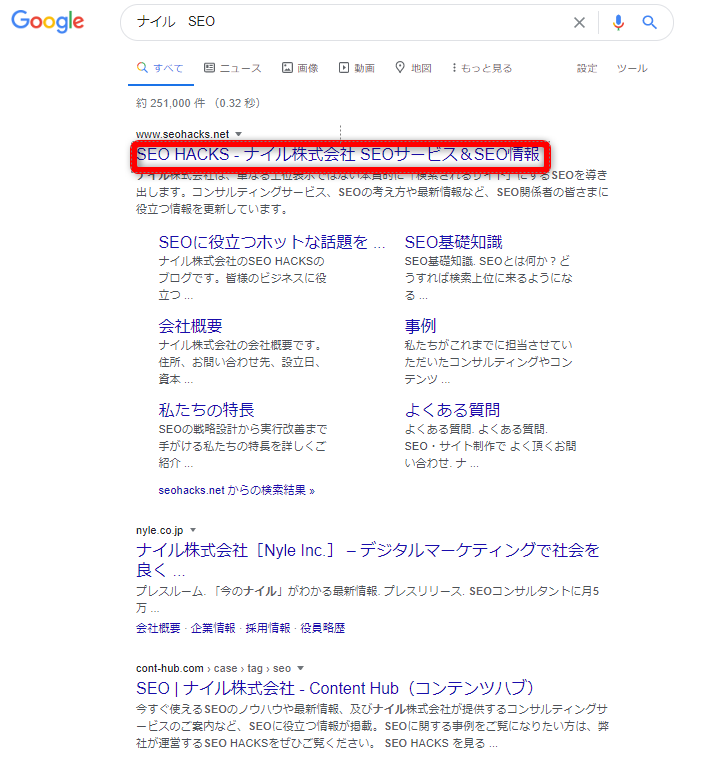Click the 役員略歴 link
This screenshot has width=715, height=770.
(x=323, y=628)
